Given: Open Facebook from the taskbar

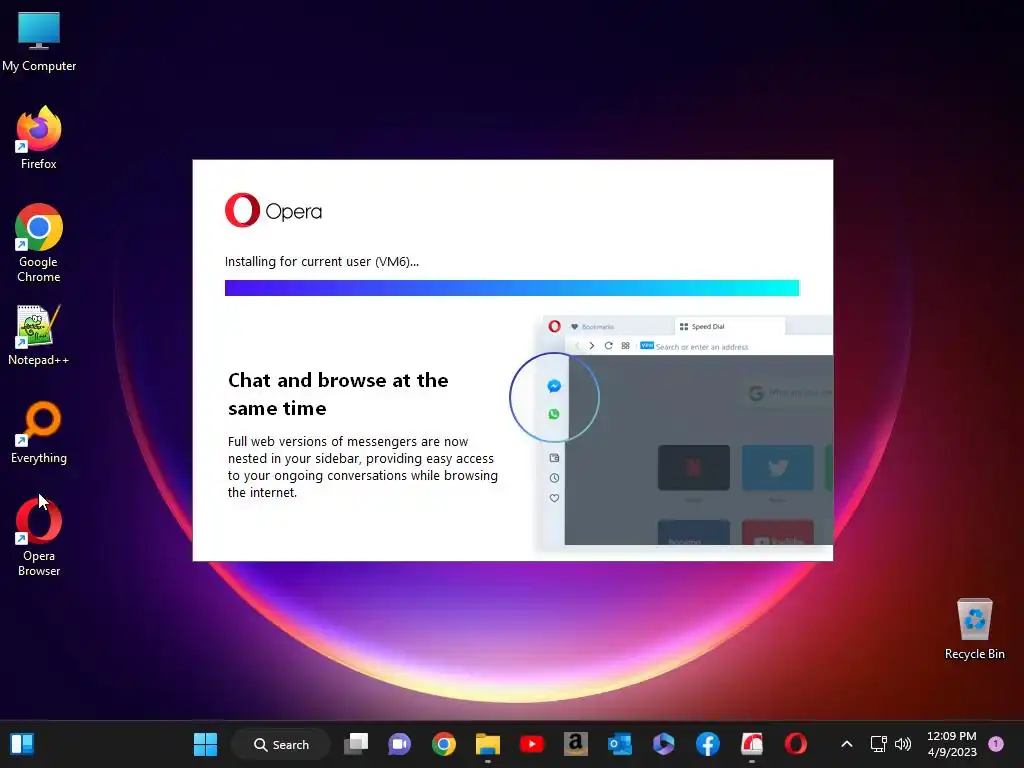Looking at the screenshot, I should click(707, 744).
